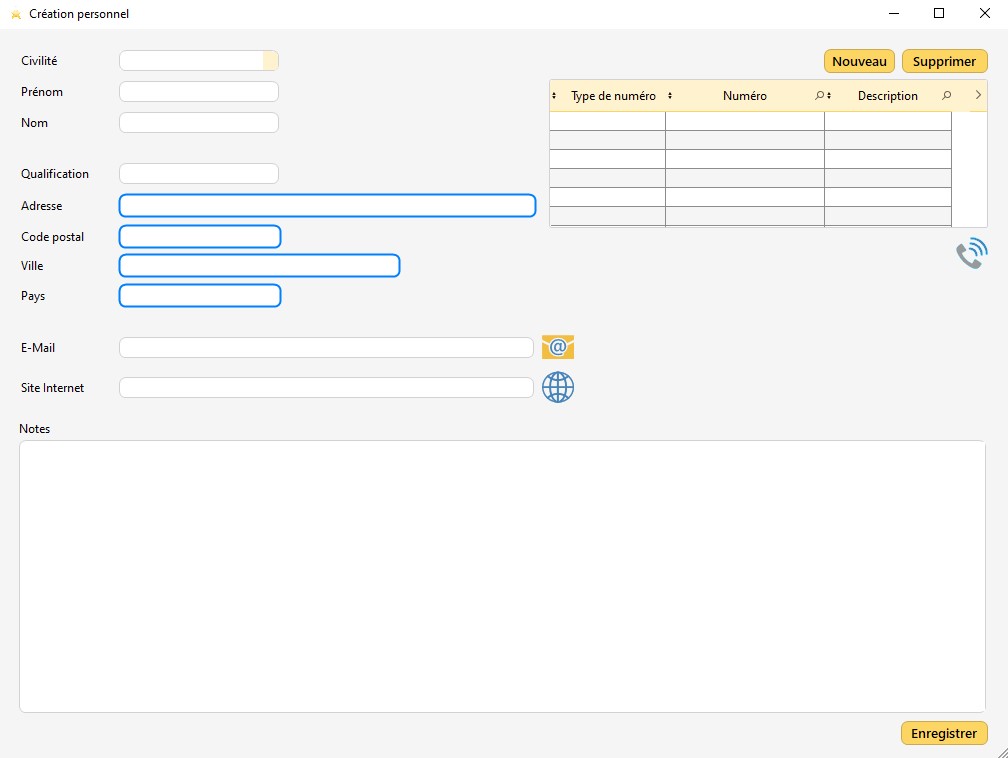
Task: Open the Civilité dropdown list
Action: pyautogui.click(x=270, y=61)
